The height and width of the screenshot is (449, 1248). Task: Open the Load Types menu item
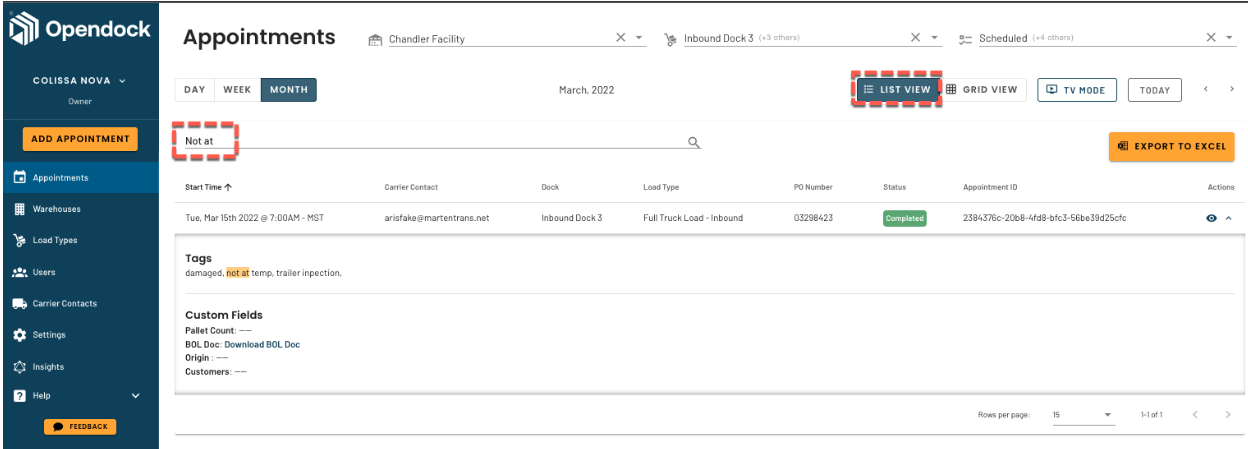click(79, 240)
